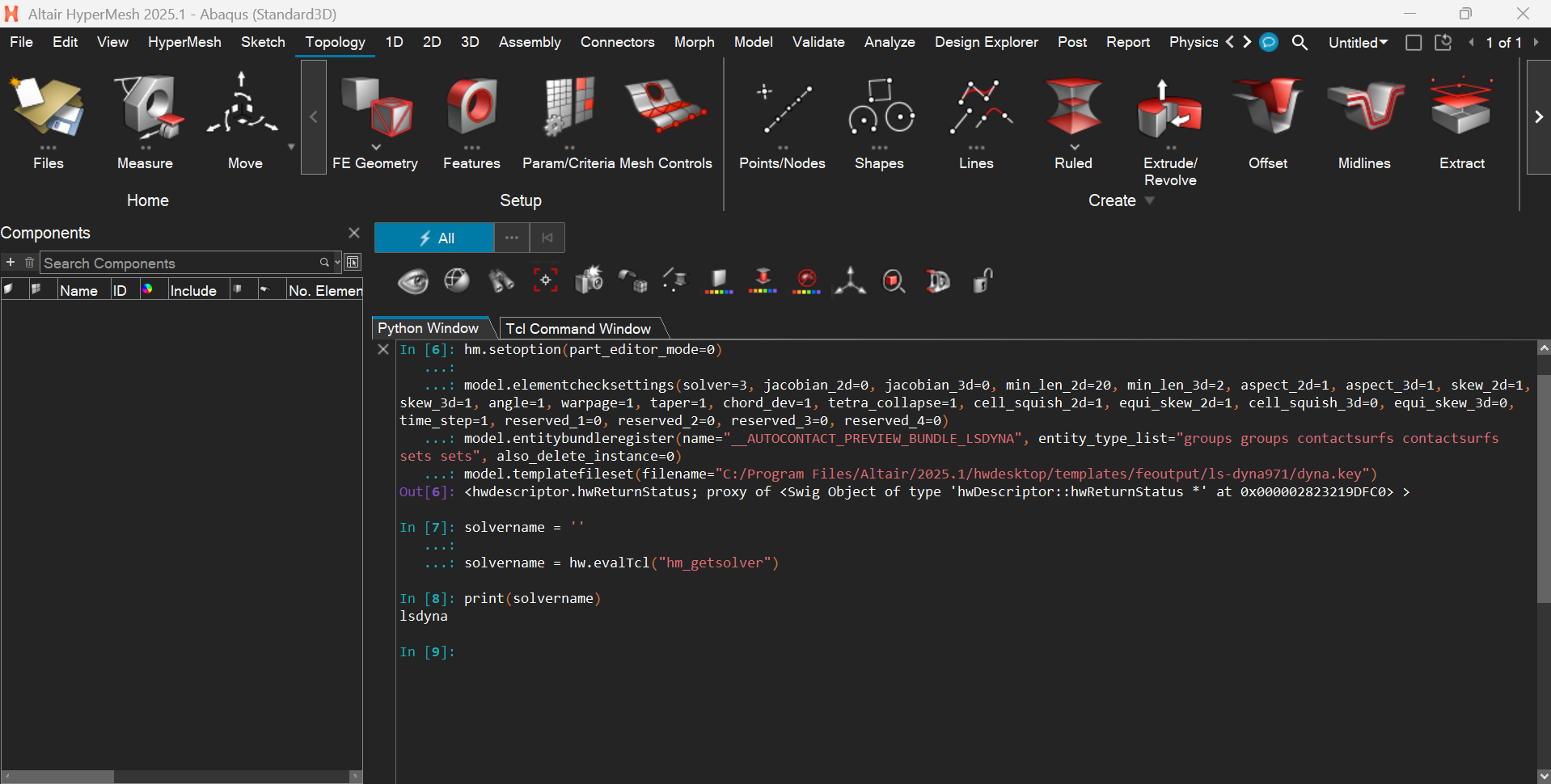Go to the previous page arrow before 1 of 1

(1471, 42)
